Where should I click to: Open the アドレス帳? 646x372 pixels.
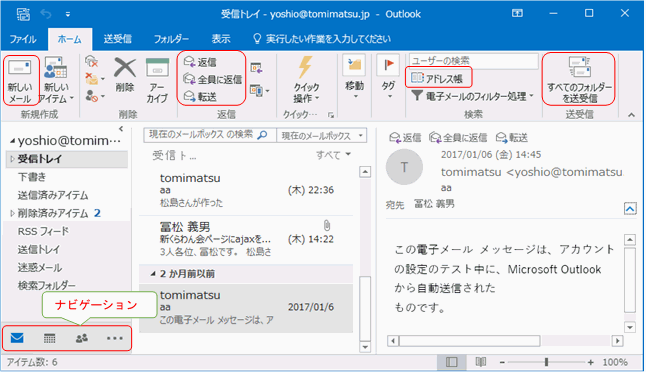[437, 78]
